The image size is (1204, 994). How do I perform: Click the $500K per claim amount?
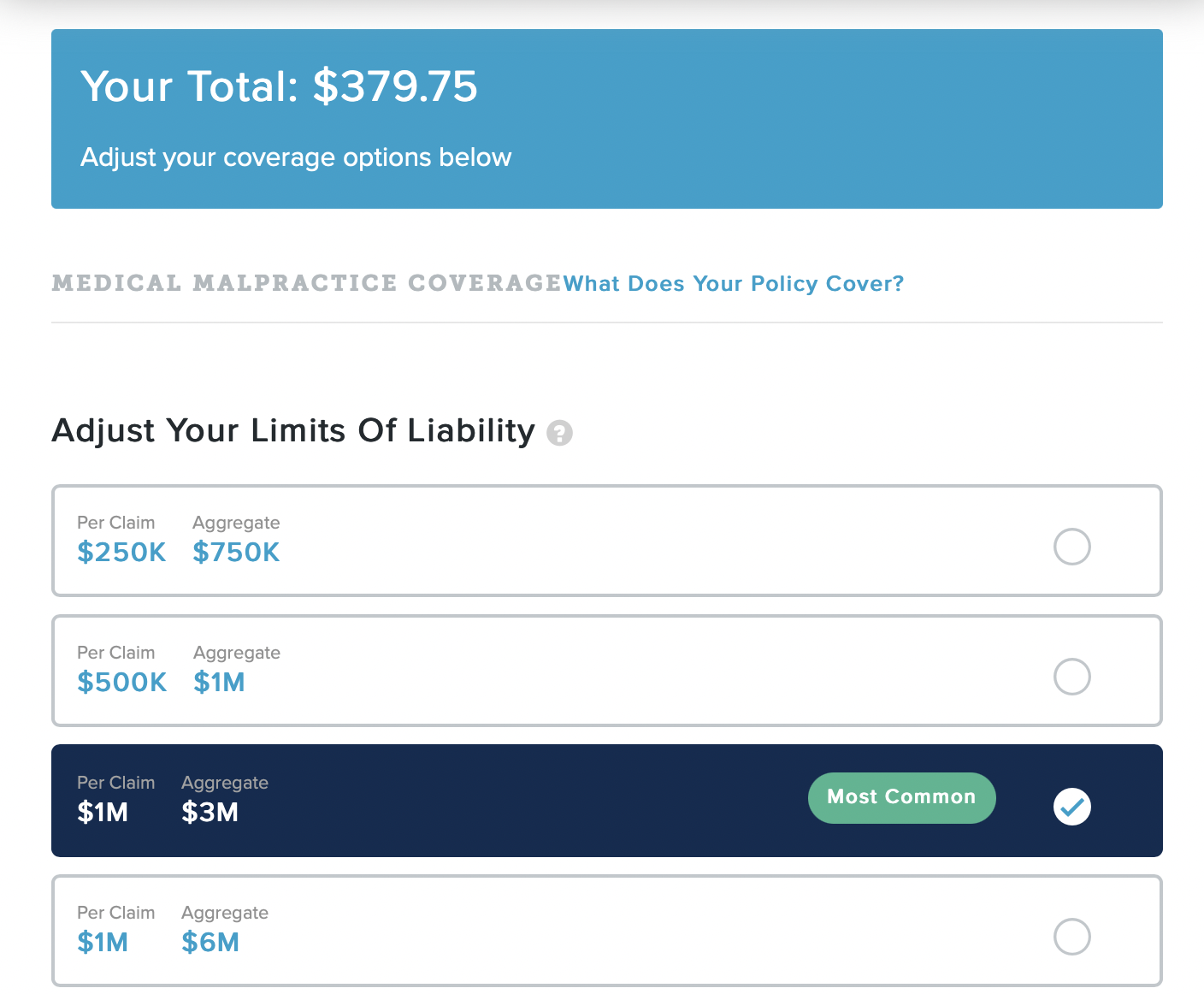coord(122,683)
